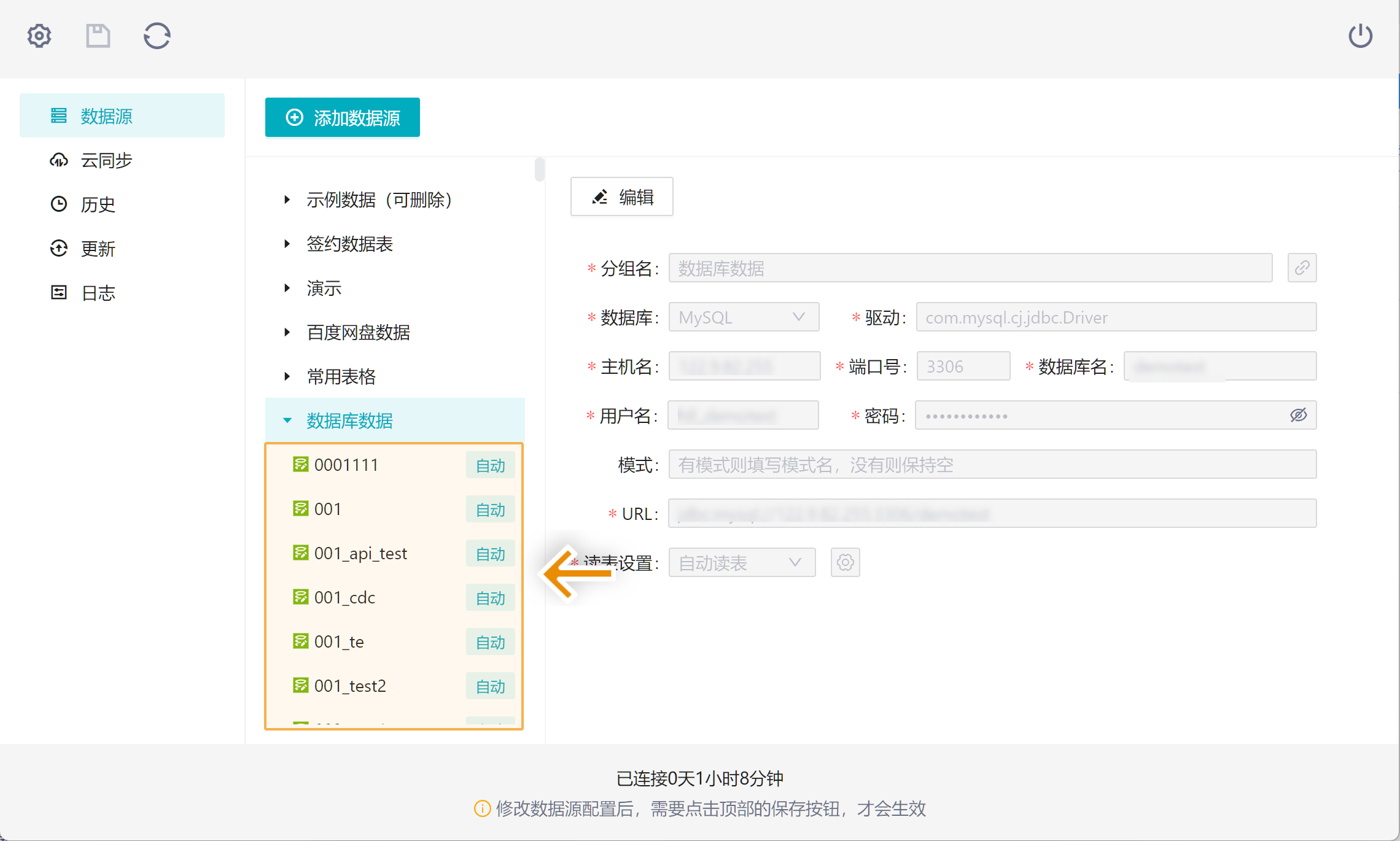The width and height of the screenshot is (1400, 841).
Task: Open the 数据源 sidebar section
Action: (x=122, y=115)
